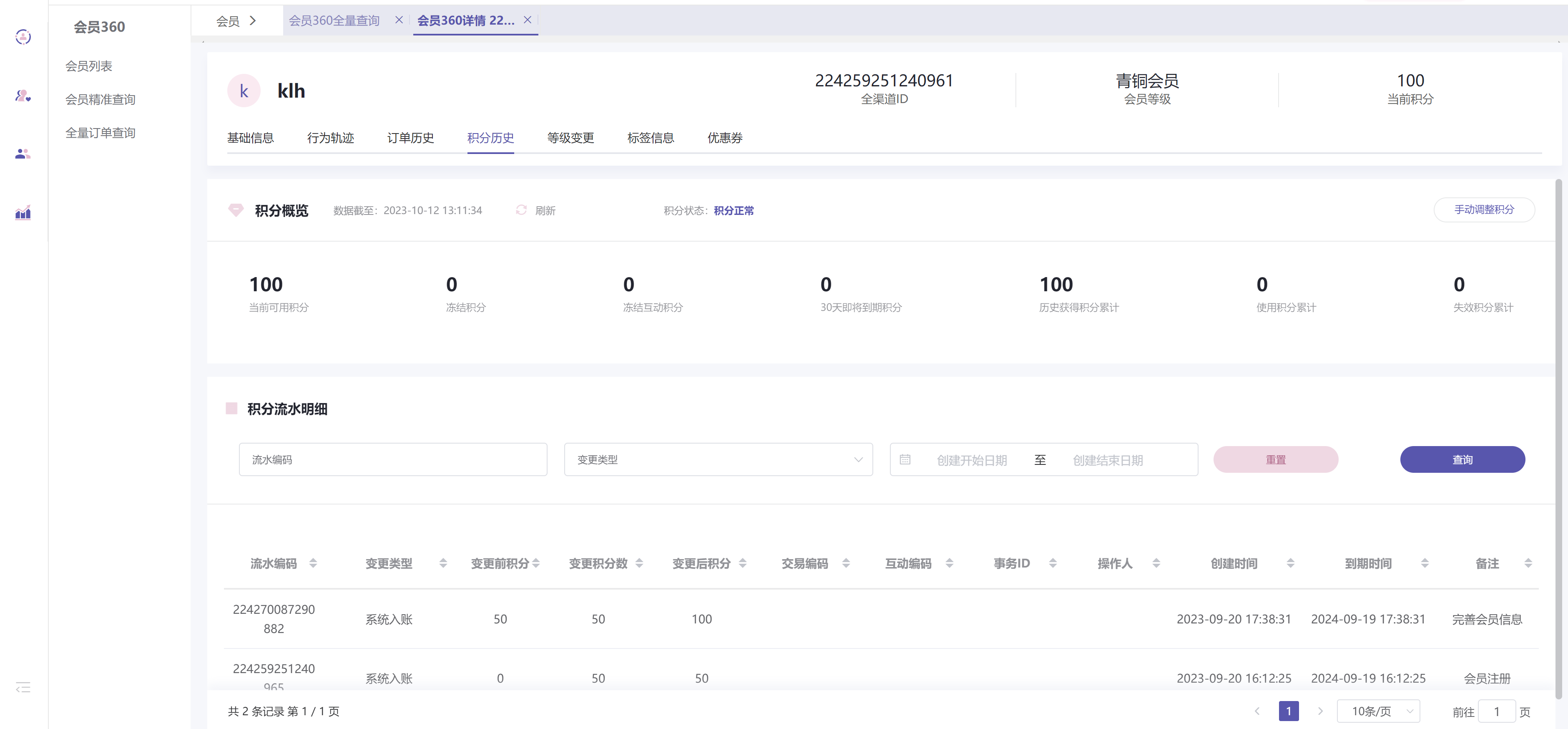The image size is (1568, 729).
Task: Click the 会员注册 remark cell
Action: pyautogui.click(x=1487, y=679)
